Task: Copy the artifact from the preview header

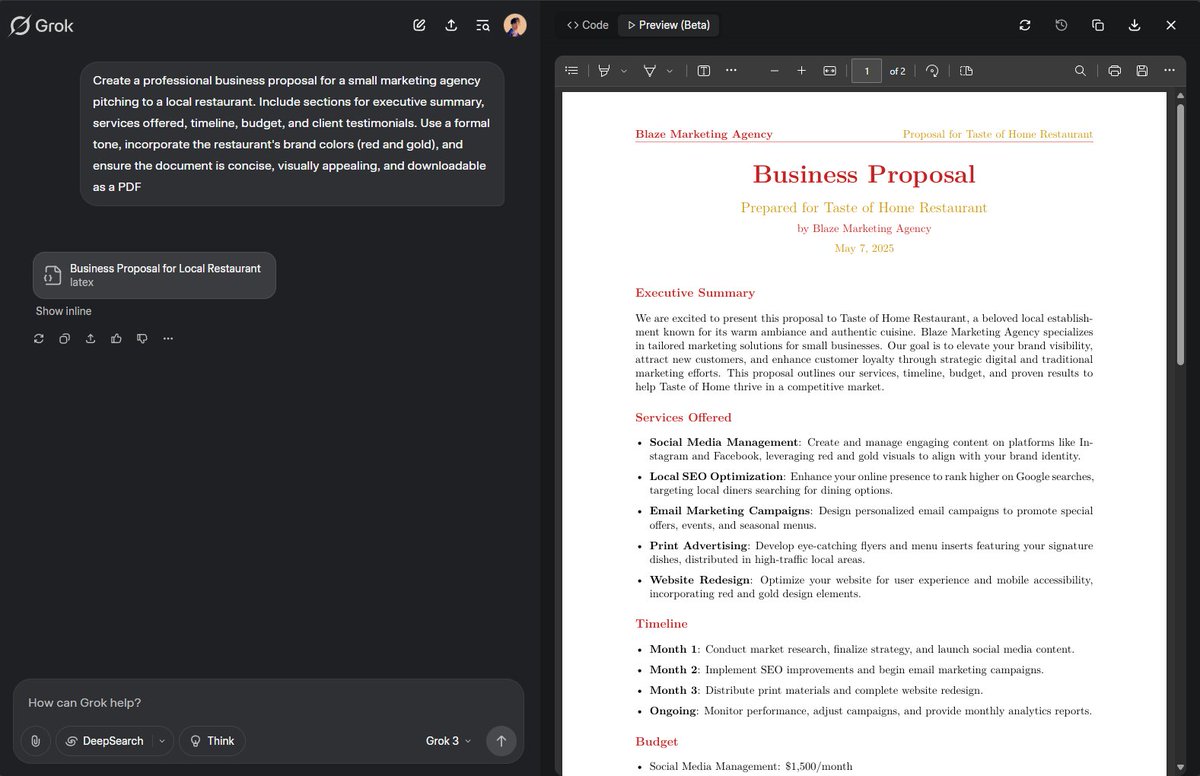Action: tap(1098, 25)
